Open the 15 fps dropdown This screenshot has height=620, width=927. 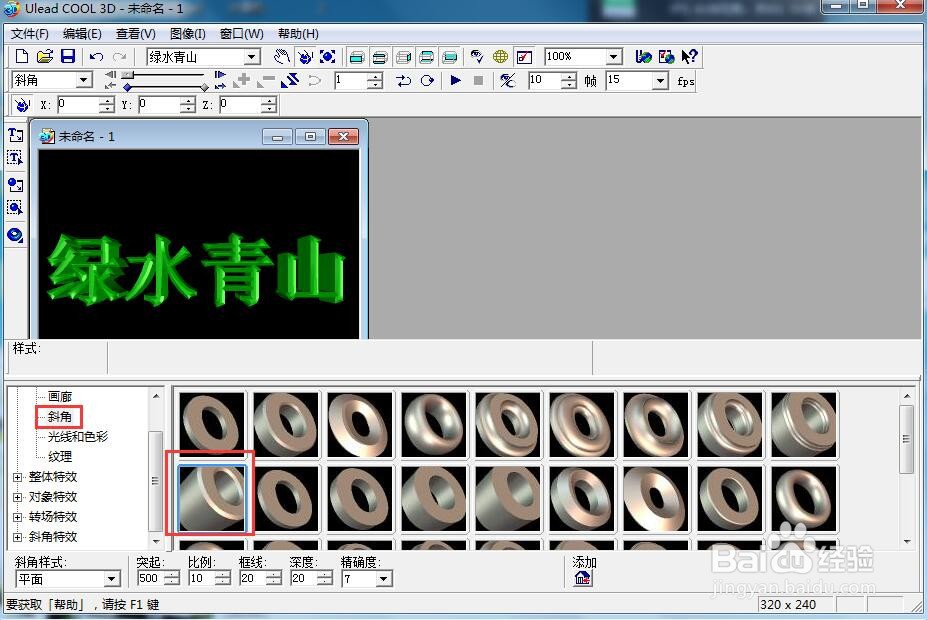(x=660, y=80)
